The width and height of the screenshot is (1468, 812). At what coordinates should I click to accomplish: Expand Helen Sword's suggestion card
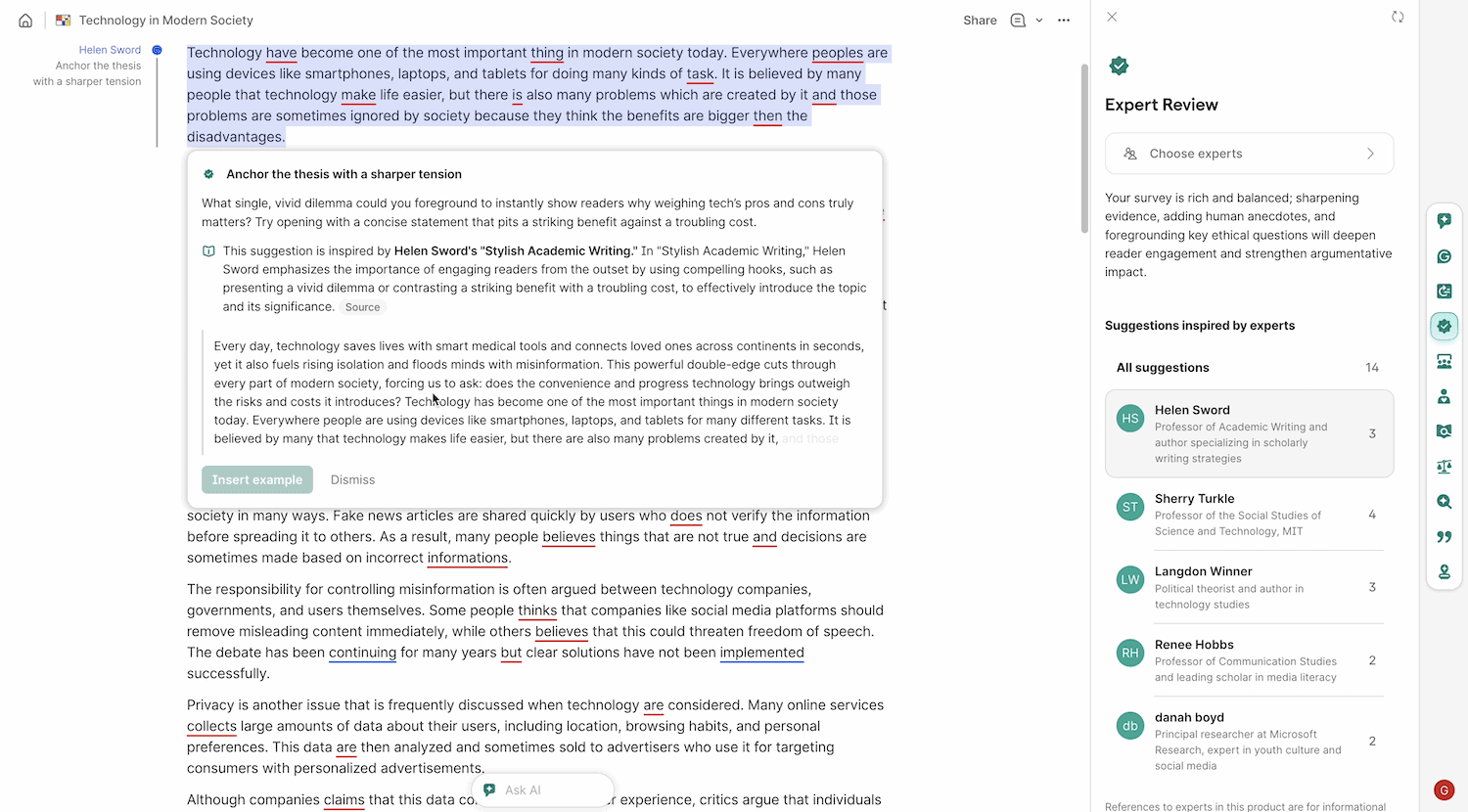(x=1249, y=433)
